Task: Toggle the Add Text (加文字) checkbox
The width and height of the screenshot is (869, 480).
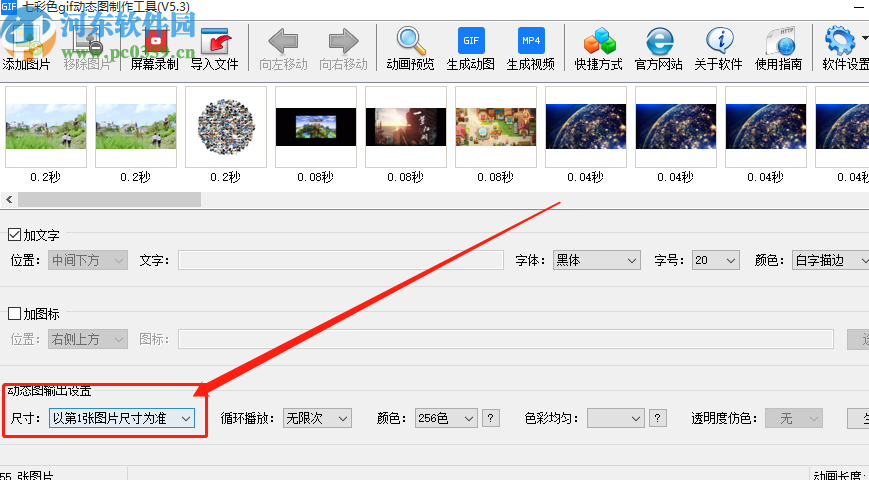Action: [14, 235]
